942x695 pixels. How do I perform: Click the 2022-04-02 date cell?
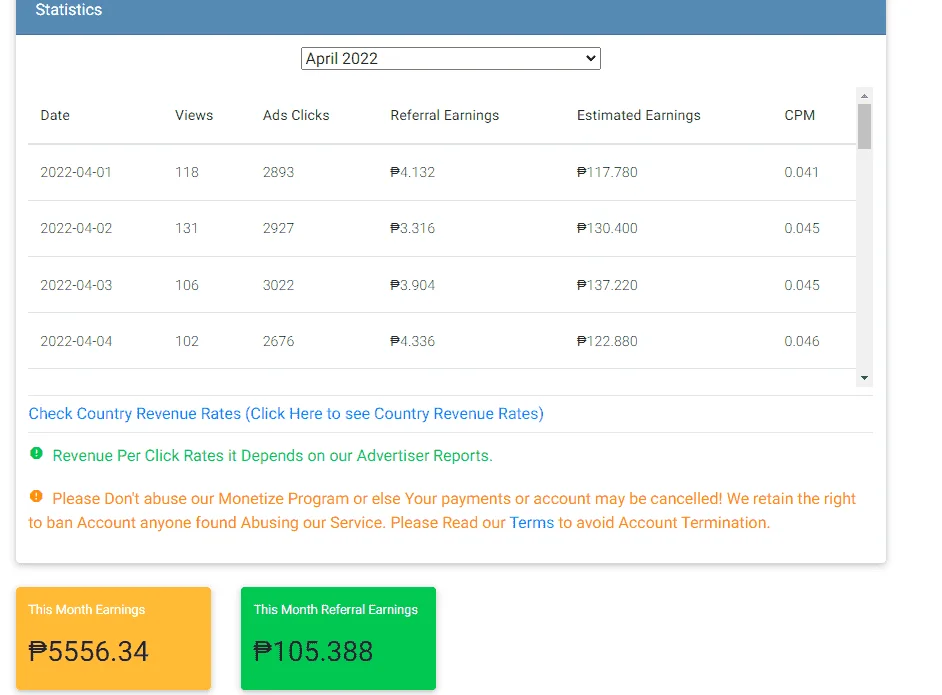tap(76, 228)
